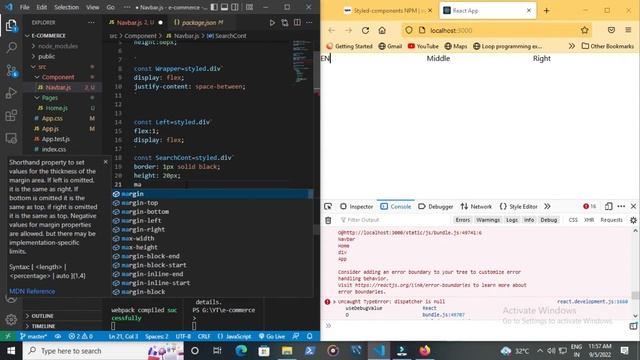Open the Gmail bookmark
This screenshot has width=640, height=360.
click(x=391, y=46)
